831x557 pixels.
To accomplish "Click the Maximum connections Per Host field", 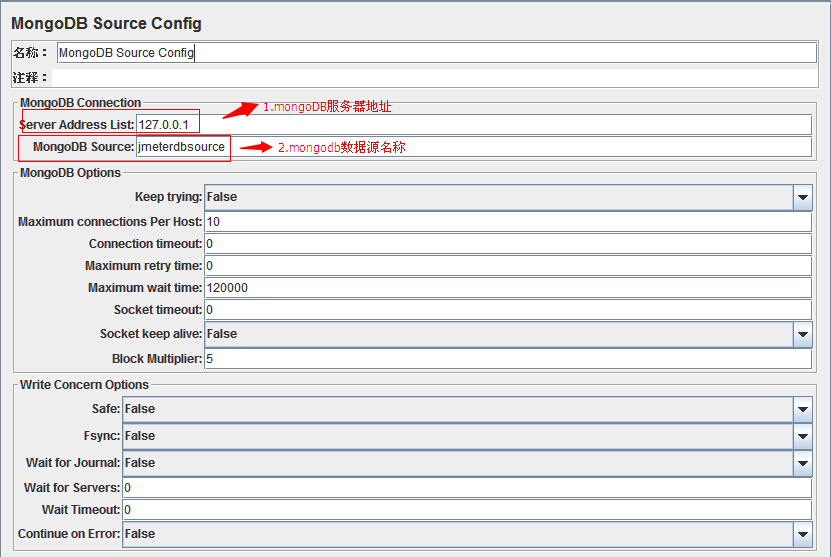I will [508, 222].
